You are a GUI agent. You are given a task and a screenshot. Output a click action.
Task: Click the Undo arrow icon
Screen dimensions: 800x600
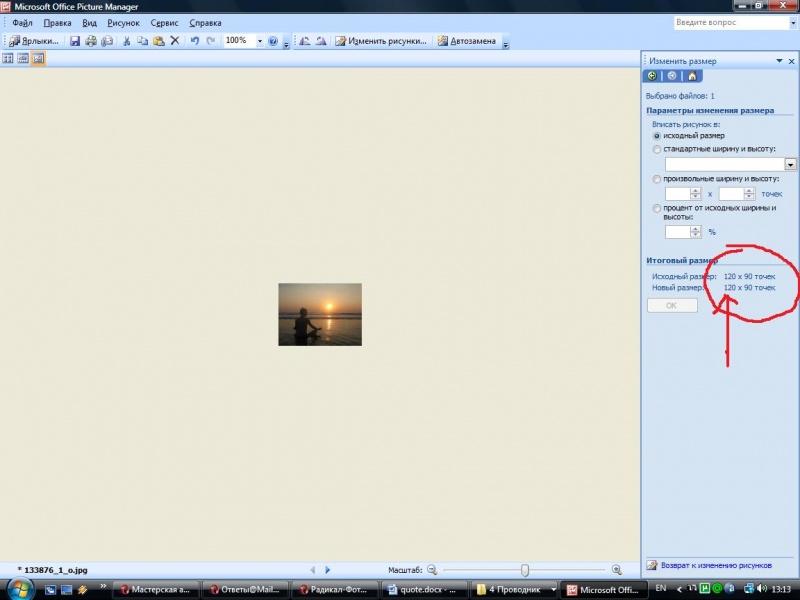194,41
